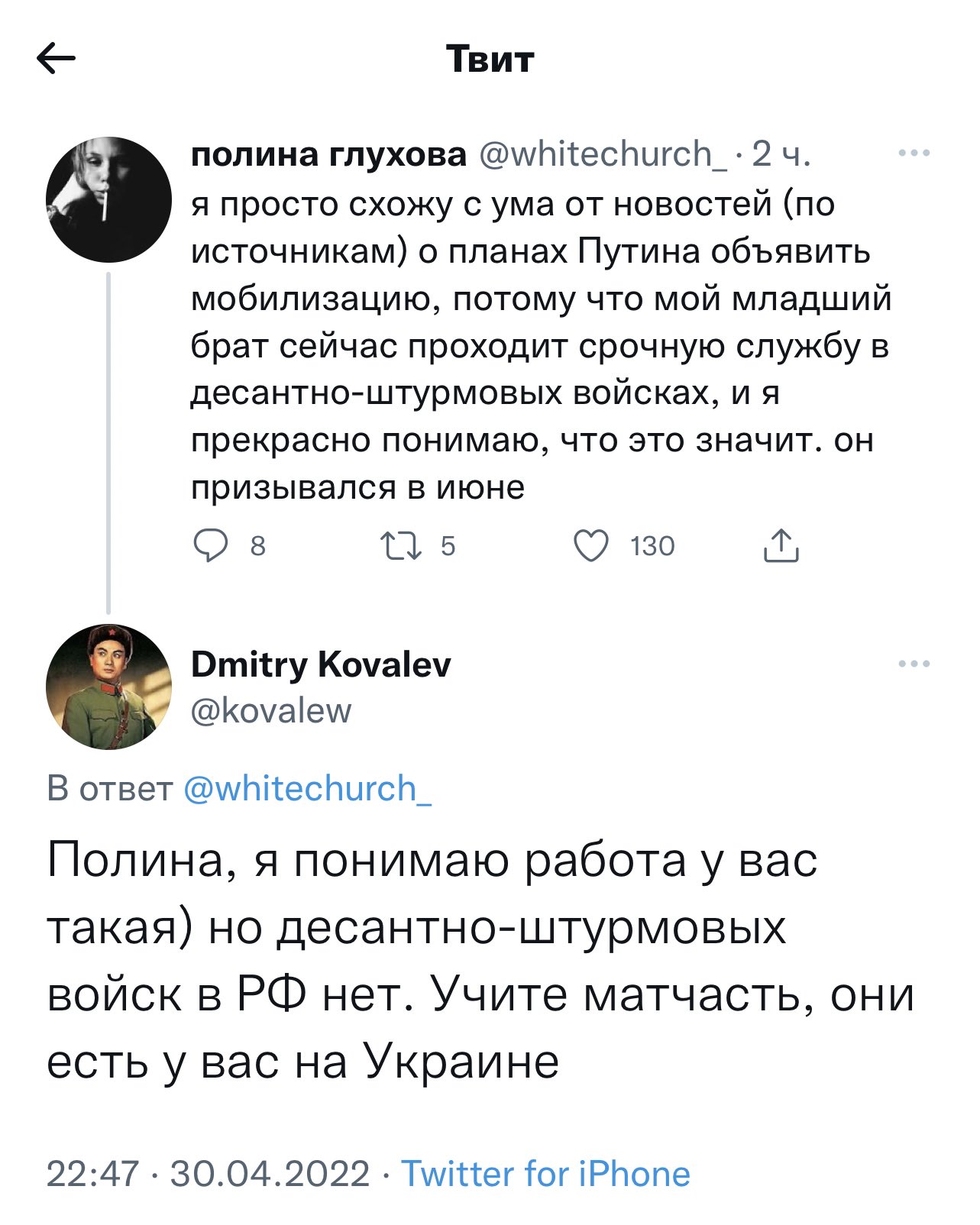Tap the Твит header title
Image resolution: width=980 pixels, height=1225 pixels.
[x=490, y=59]
